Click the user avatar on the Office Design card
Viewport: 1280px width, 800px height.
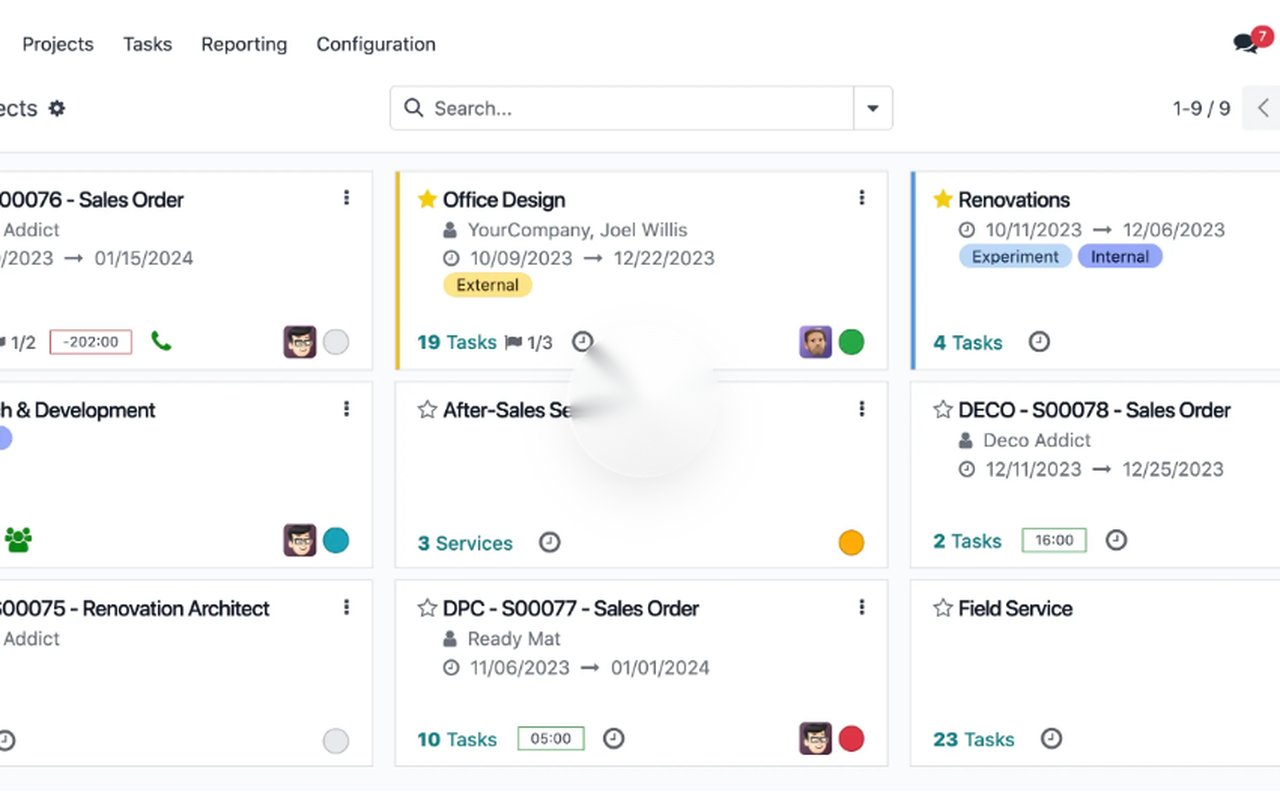pos(815,342)
